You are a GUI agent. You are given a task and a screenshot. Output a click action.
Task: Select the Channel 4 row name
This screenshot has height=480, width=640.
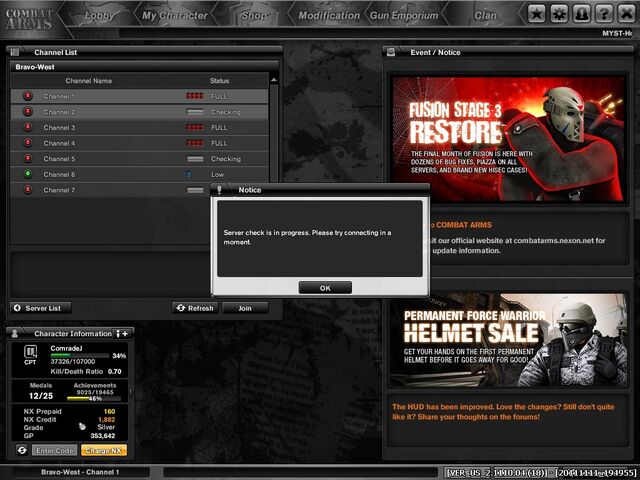(x=59, y=143)
